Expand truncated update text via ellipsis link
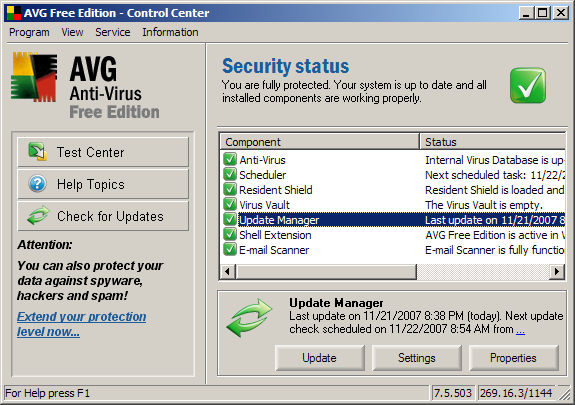The height and width of the screenshot is (405, 575). coord(520,330)
